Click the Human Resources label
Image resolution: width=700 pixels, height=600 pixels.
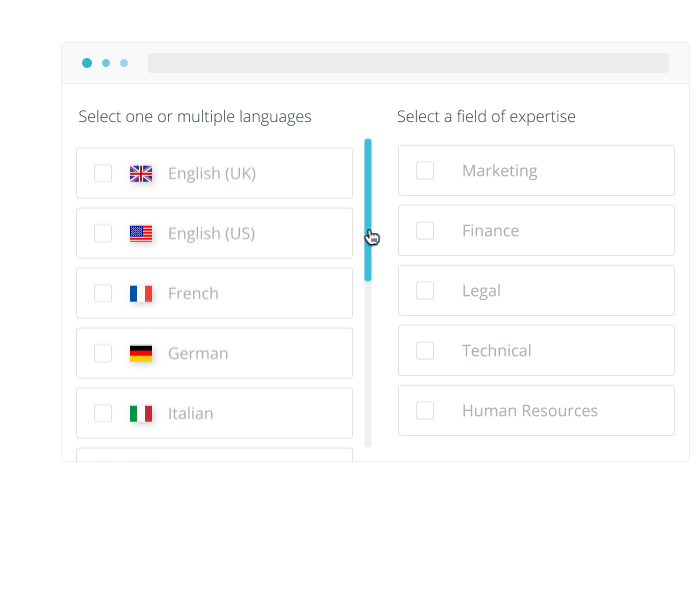point(529,411)
